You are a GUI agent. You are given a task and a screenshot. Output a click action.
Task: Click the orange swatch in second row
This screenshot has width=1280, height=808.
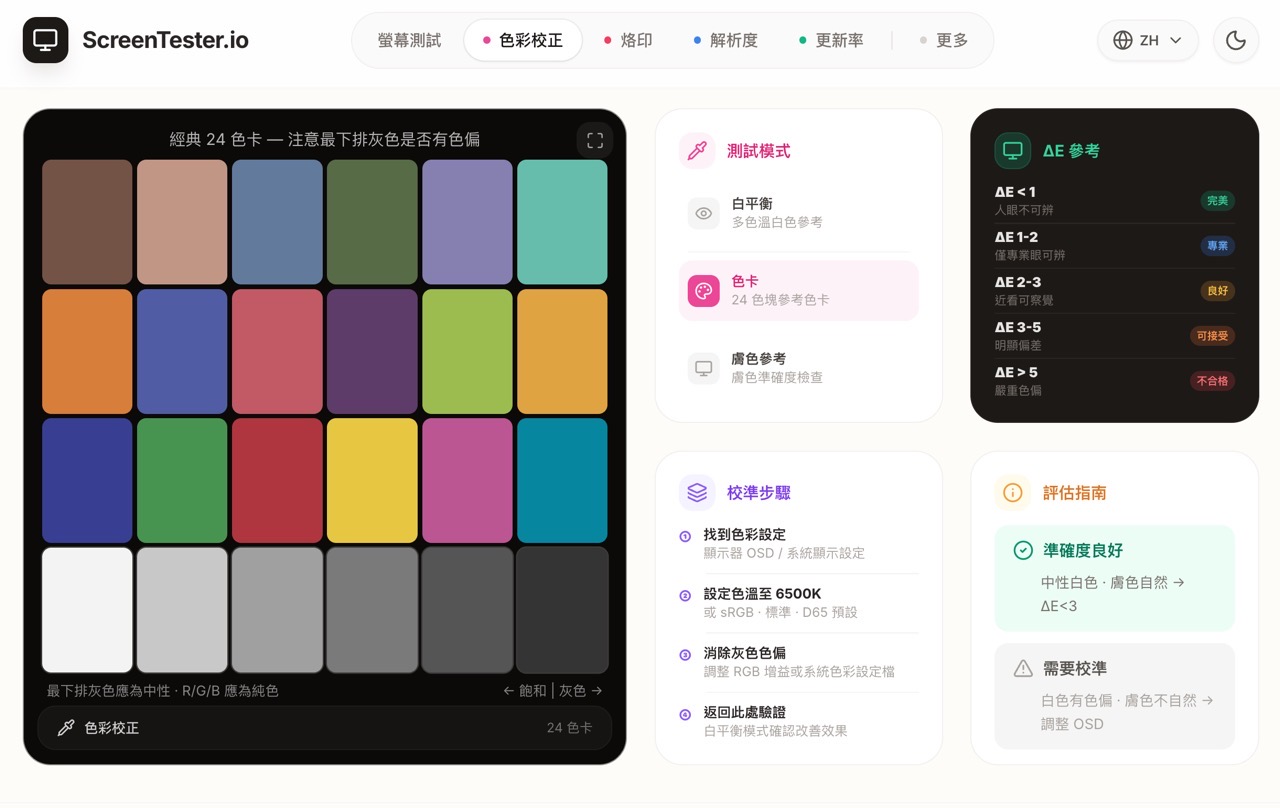point(87,351)
